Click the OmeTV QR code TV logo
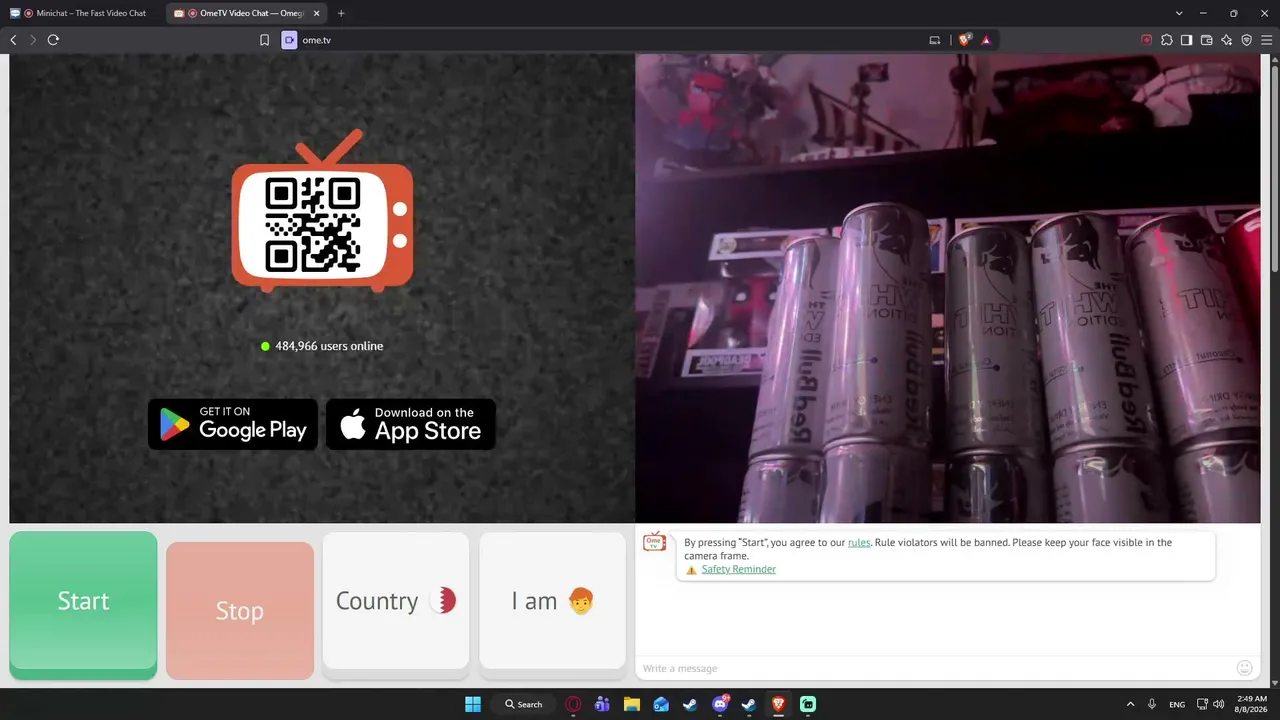Image resolution: width=1280 pixels, height=720 pixels. [322, 211]
